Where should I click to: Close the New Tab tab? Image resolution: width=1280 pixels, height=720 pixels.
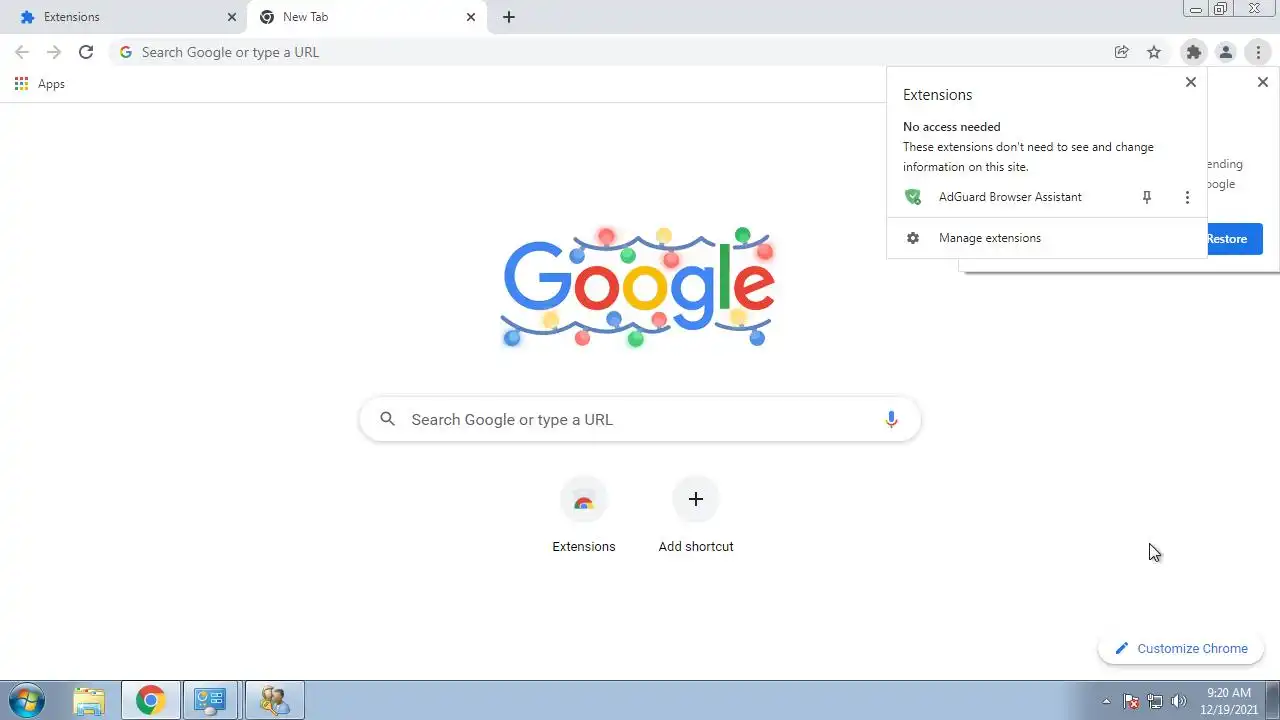[470, 17]
